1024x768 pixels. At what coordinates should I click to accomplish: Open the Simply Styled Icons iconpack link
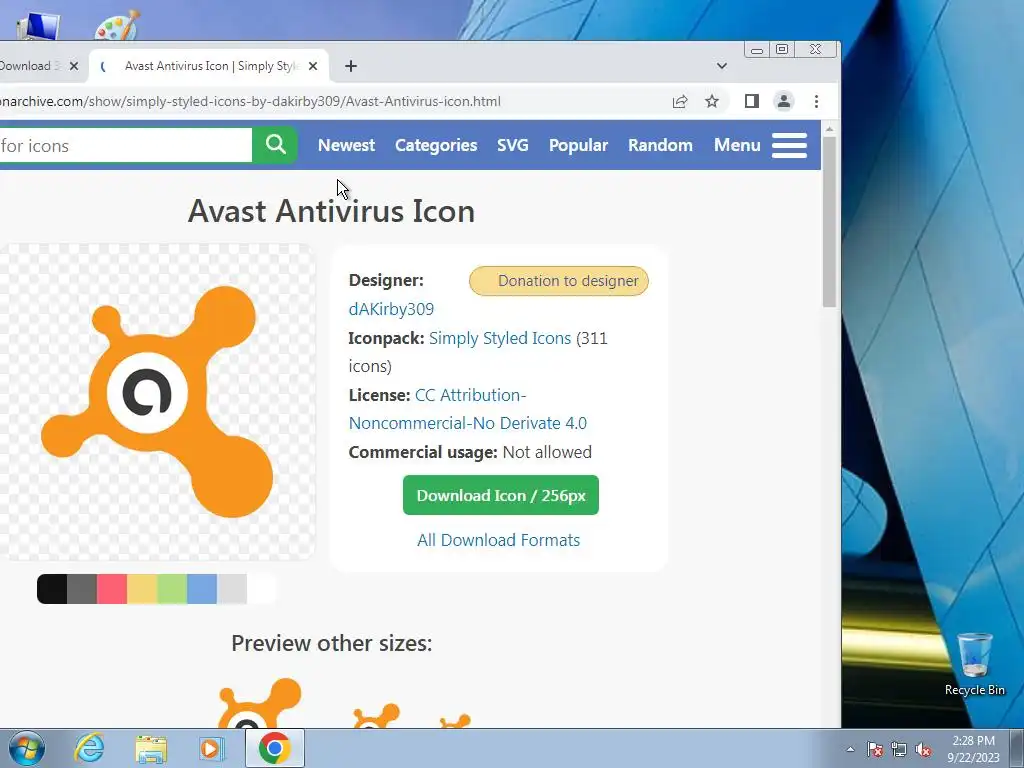500,338
